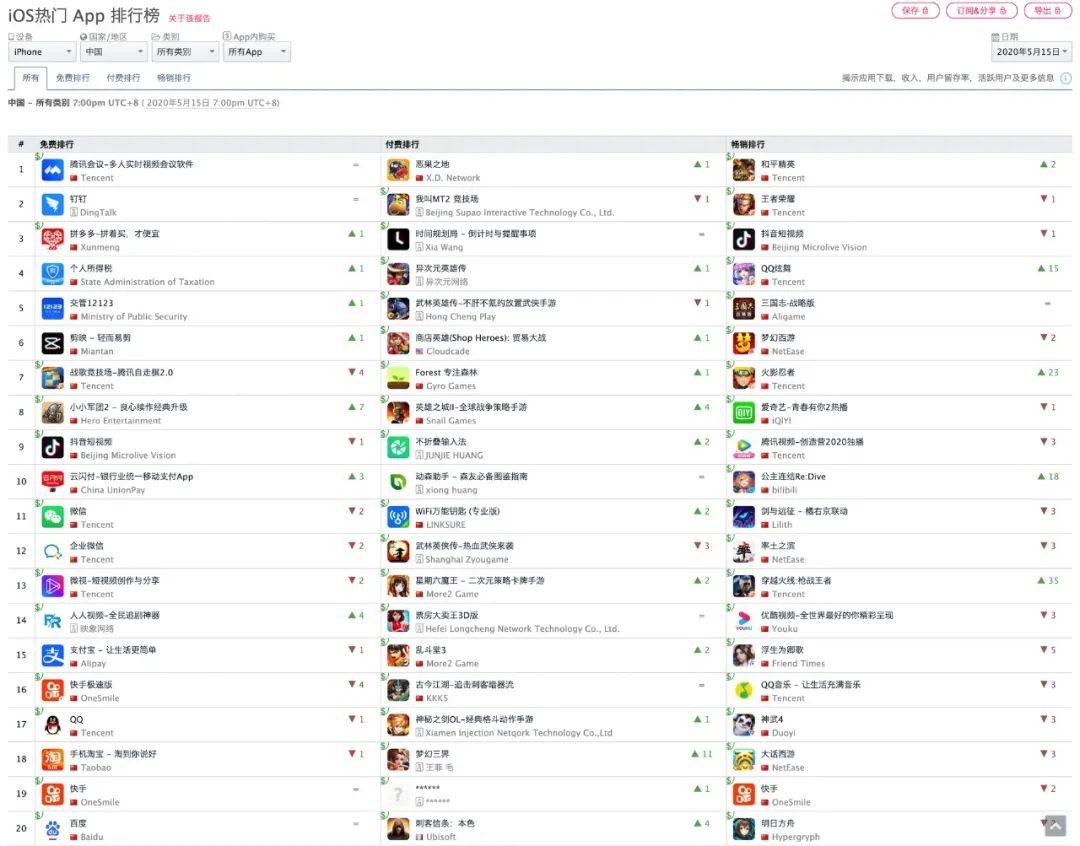Open the 恶果之地 game icon
Screen dimensions: 1080x846
[x=398, y=169]
